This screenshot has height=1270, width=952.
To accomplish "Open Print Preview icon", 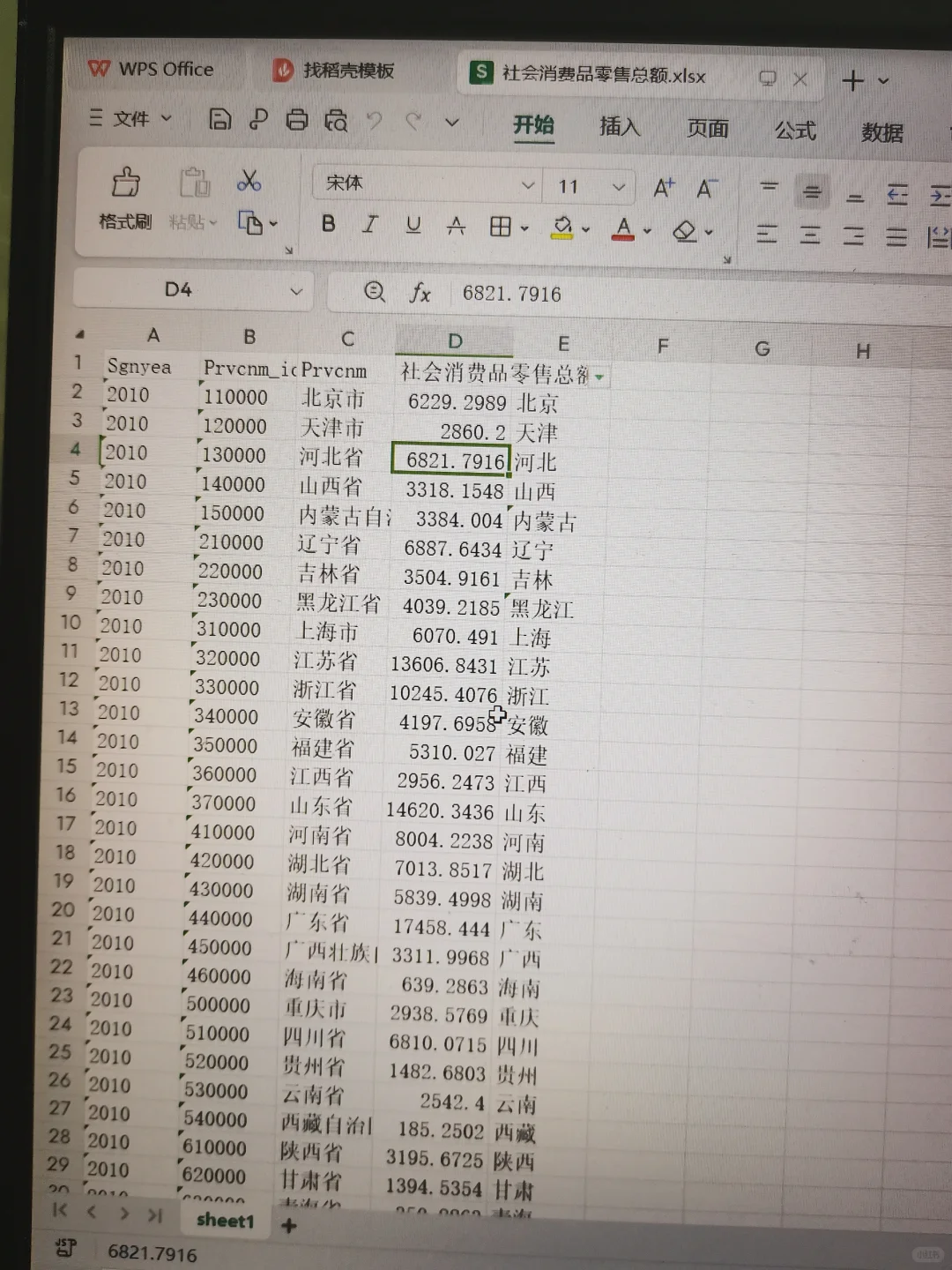I will click(x=336, y=121).
